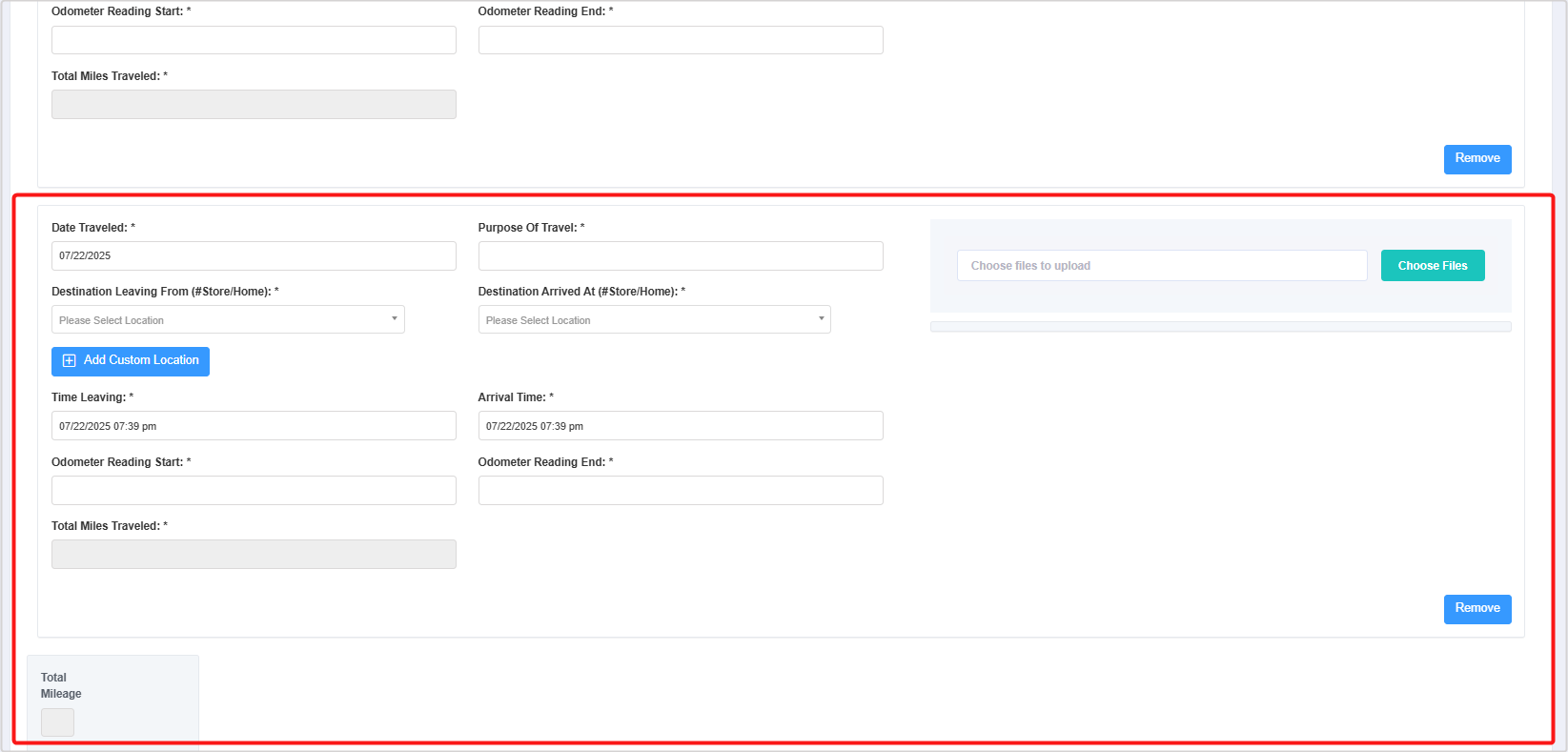Expand the Destination Arrived At location dropdown
The width and height of the screenshot is (1568, 752).
coord(654,320)
